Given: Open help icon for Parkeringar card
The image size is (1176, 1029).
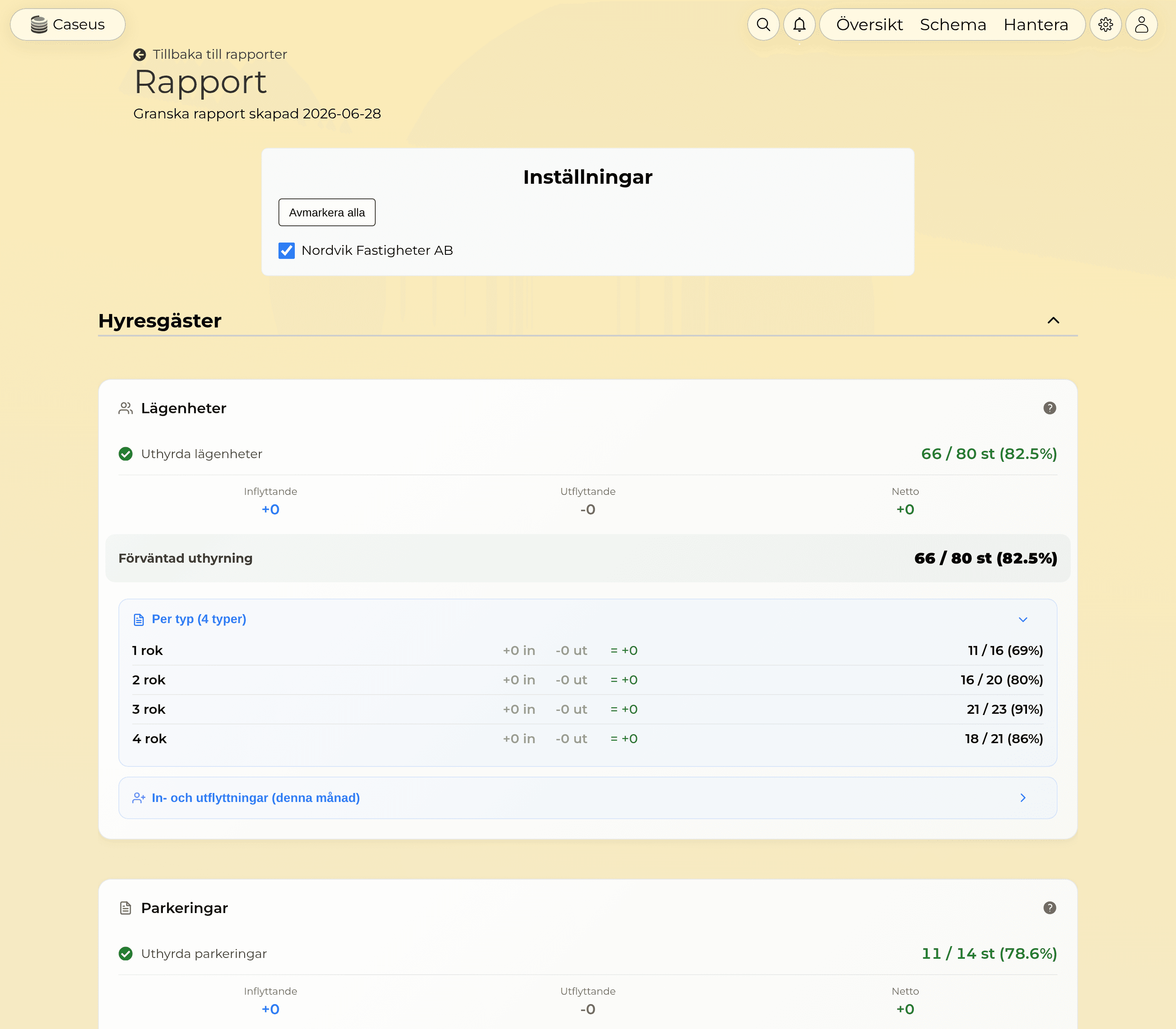Looking at the screenshot, I should pos(1050,907).
